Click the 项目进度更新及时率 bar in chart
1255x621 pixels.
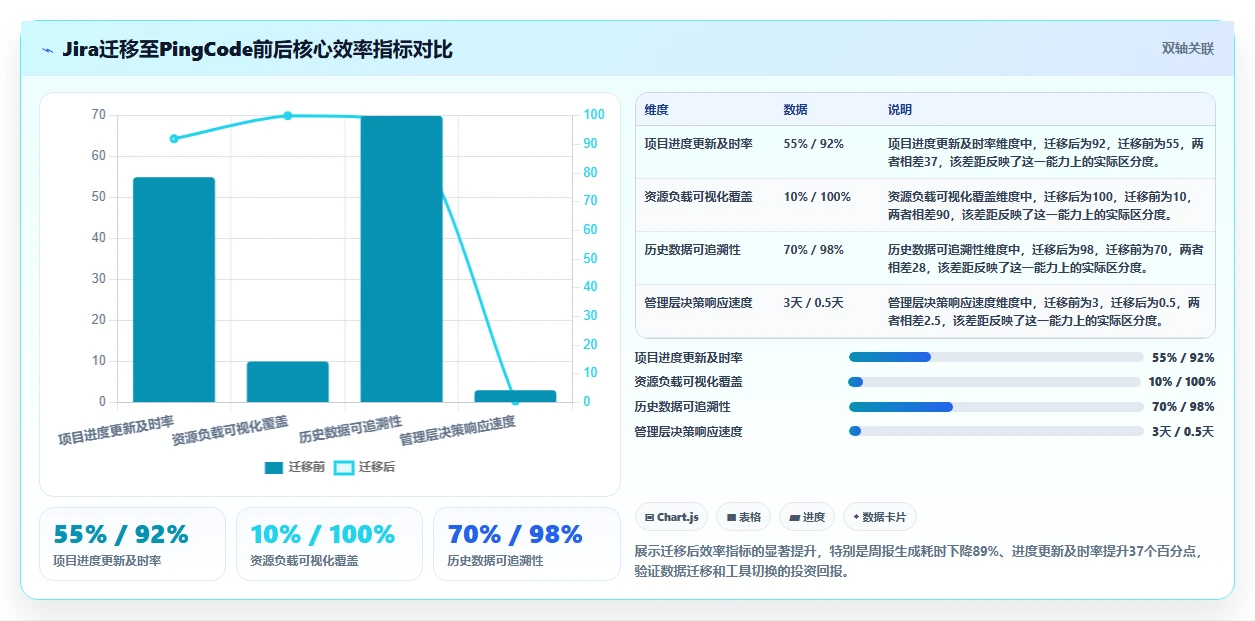pos(174,290)
